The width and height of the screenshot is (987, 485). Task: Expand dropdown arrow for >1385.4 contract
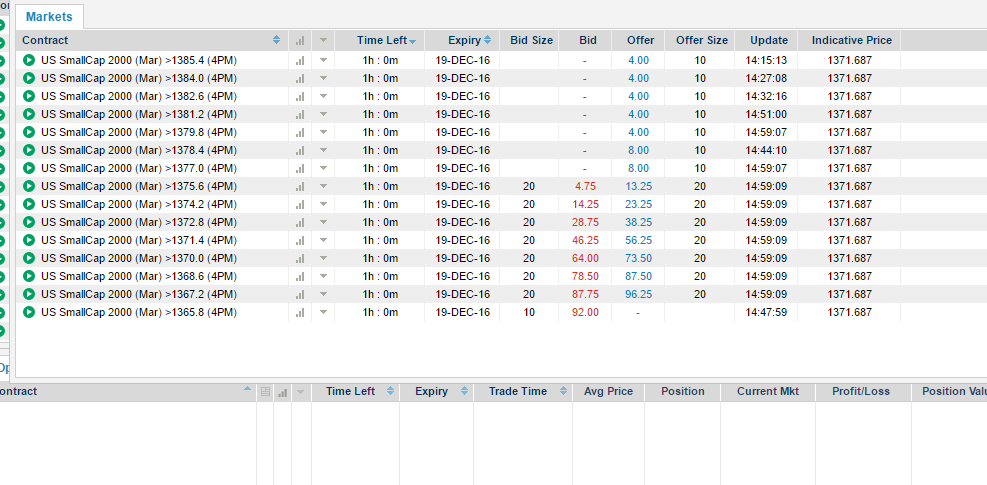click(x=323, y=60)
